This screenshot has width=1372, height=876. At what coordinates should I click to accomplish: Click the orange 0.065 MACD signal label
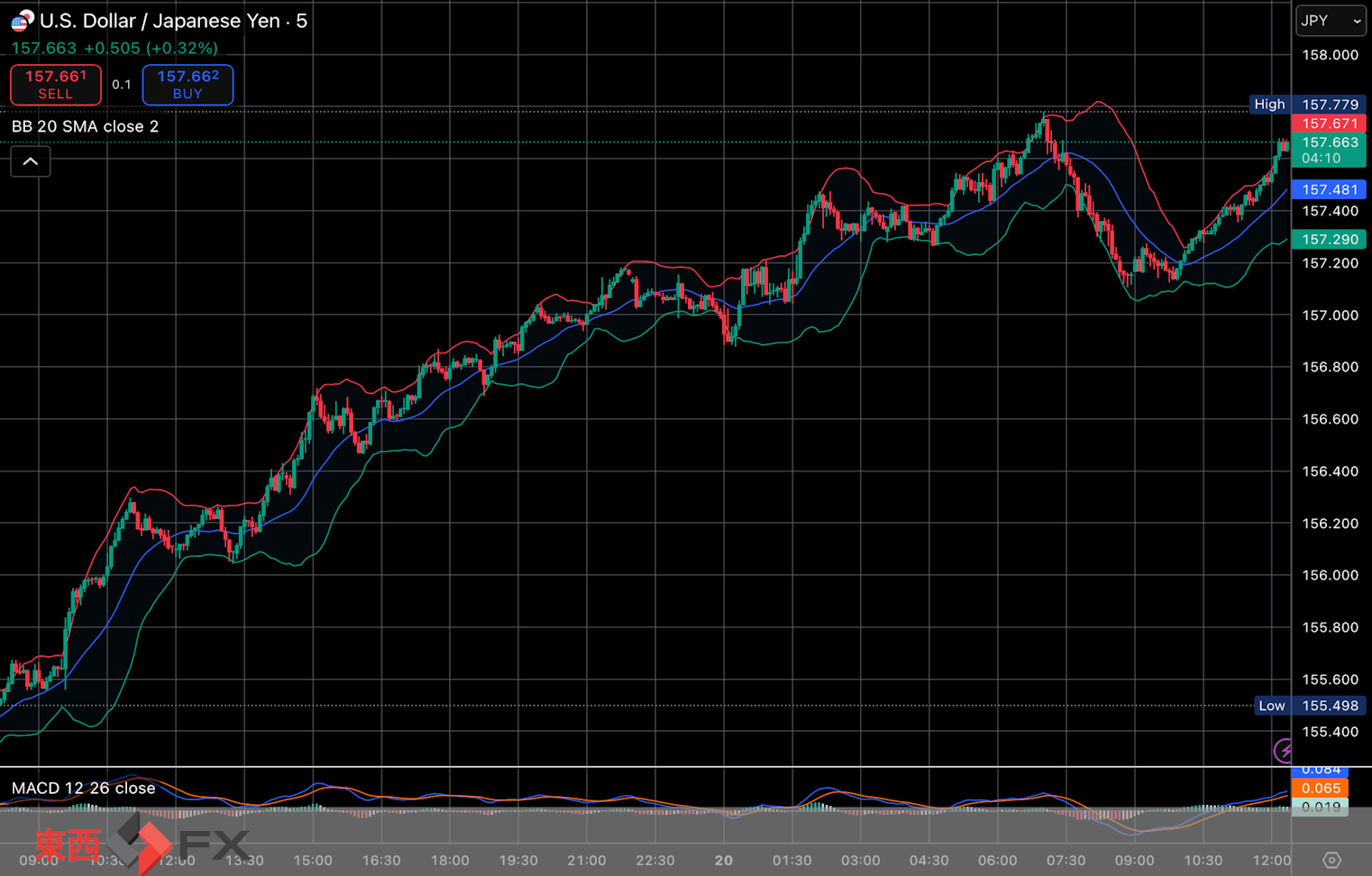(x=1320, y=789)
